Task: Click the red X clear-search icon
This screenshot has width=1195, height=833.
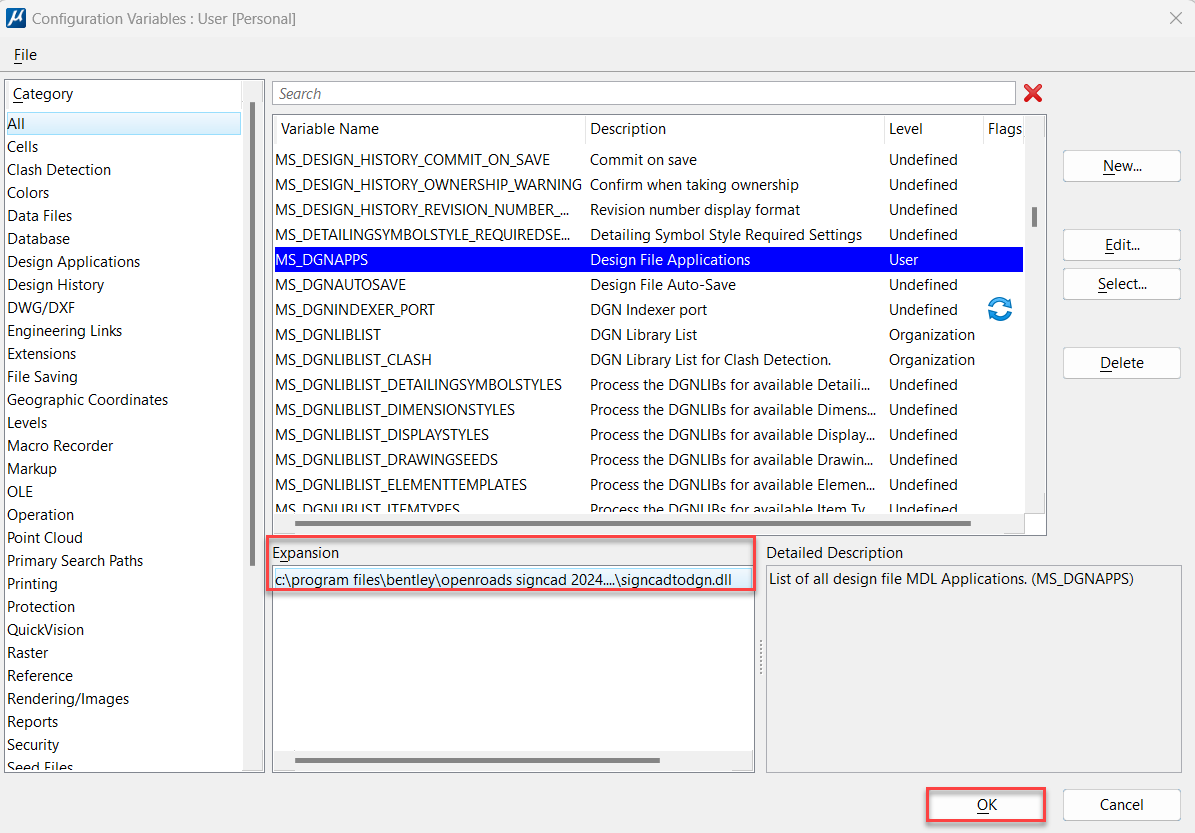Action: [1033, 93]
